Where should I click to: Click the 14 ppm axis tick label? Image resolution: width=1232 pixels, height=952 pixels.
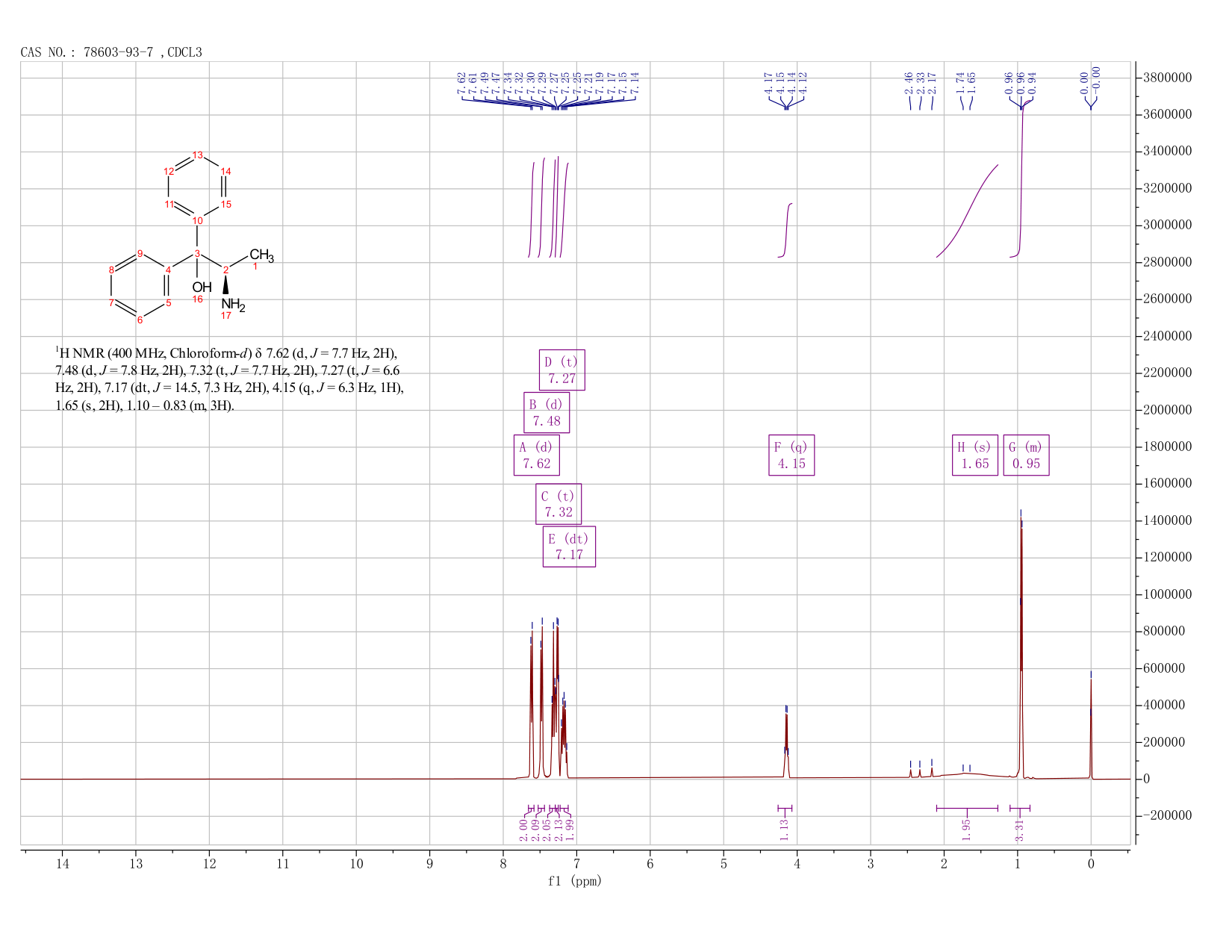click(62, 864)
